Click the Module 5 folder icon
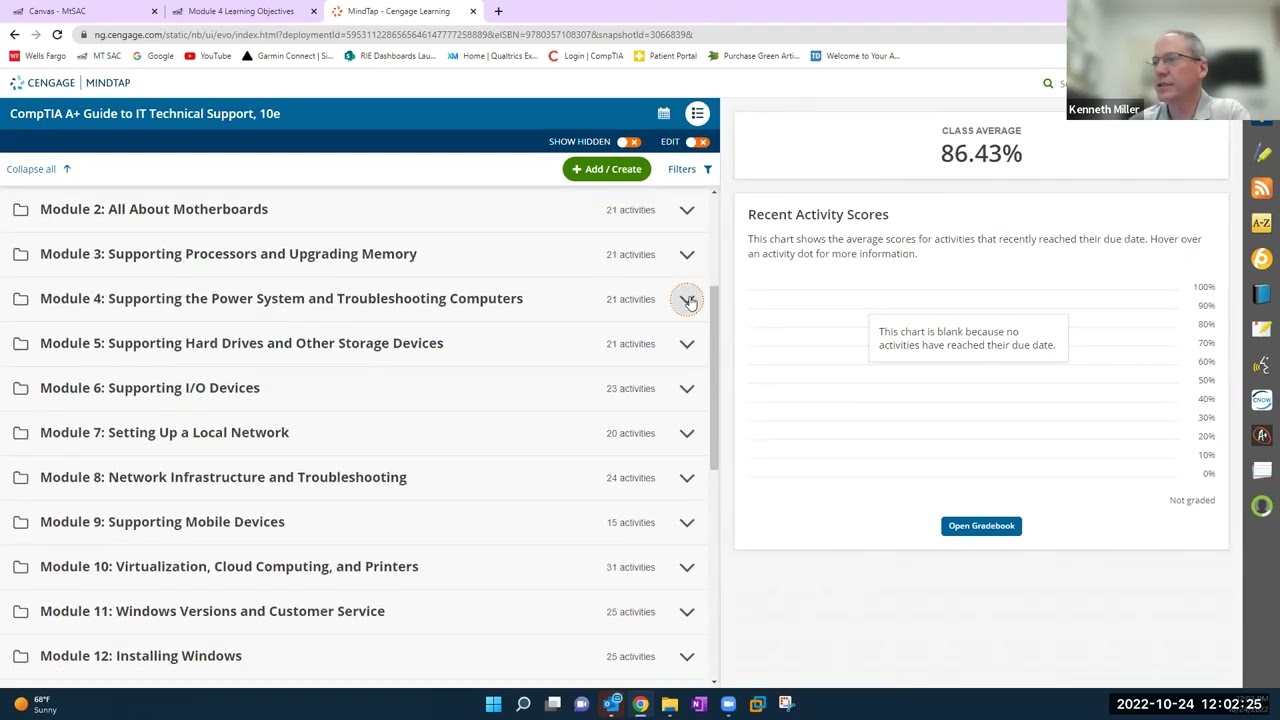 coord(20,344)
